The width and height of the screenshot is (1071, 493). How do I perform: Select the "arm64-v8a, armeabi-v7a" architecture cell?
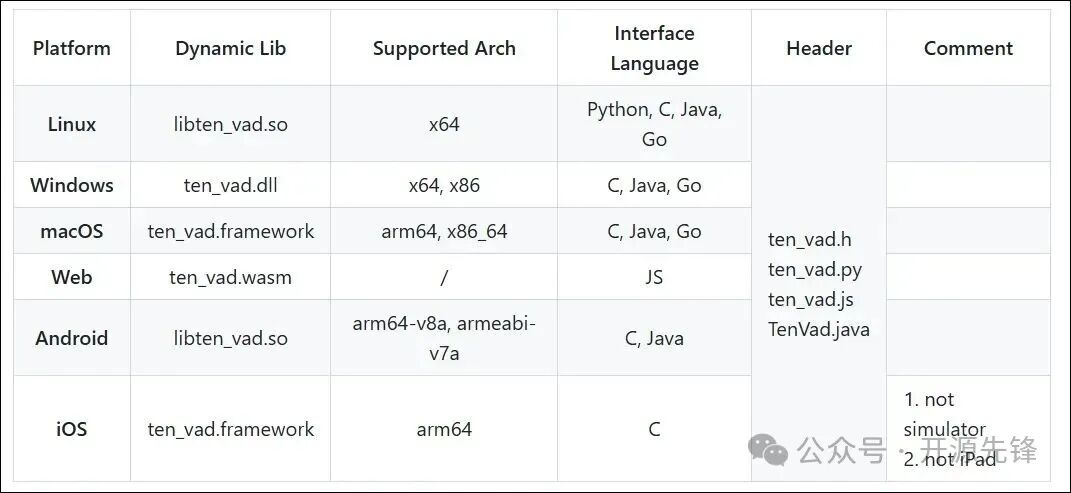(444, 338)
